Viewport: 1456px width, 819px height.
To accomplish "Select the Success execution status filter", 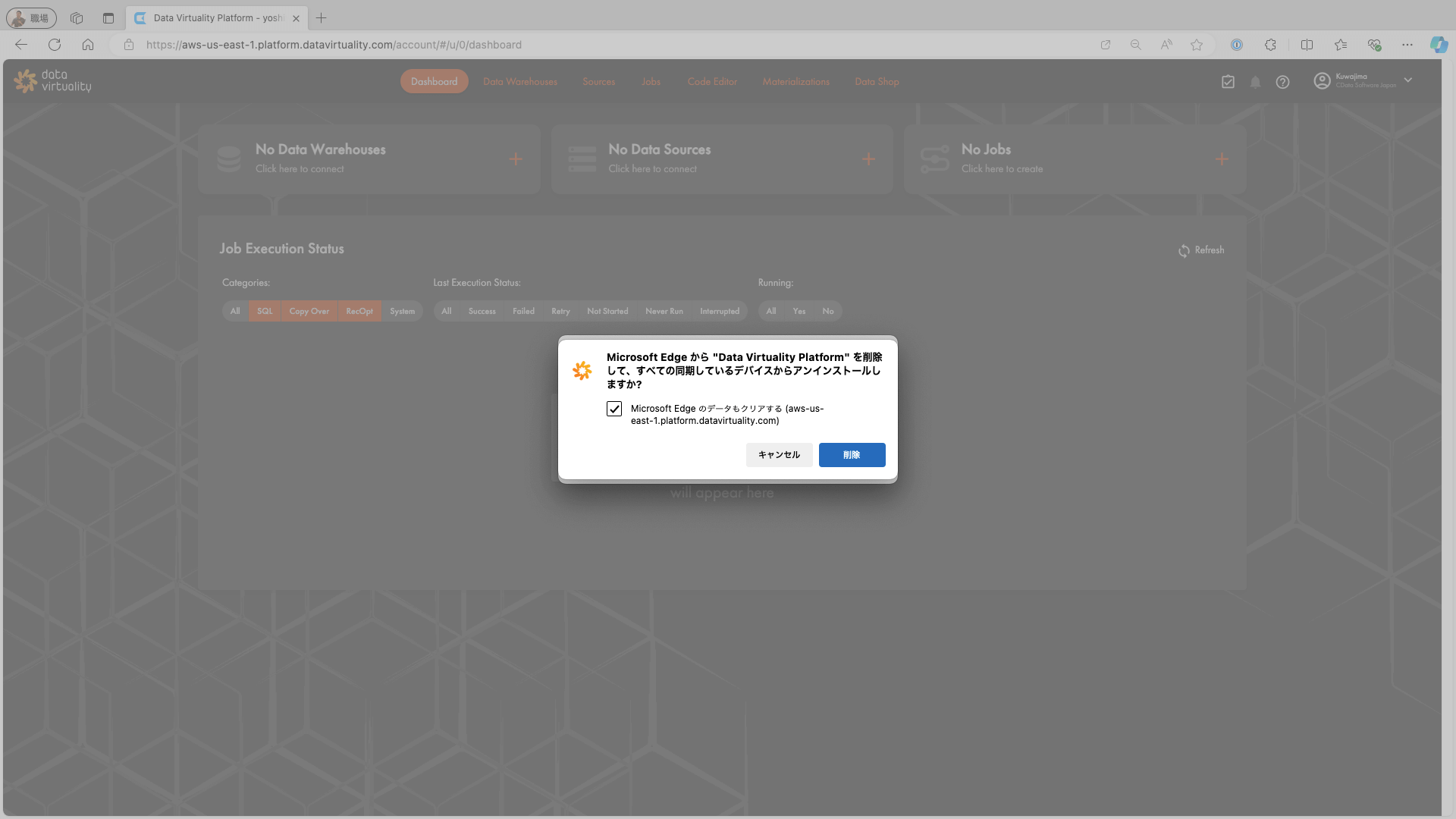I will tap(482, 312).
